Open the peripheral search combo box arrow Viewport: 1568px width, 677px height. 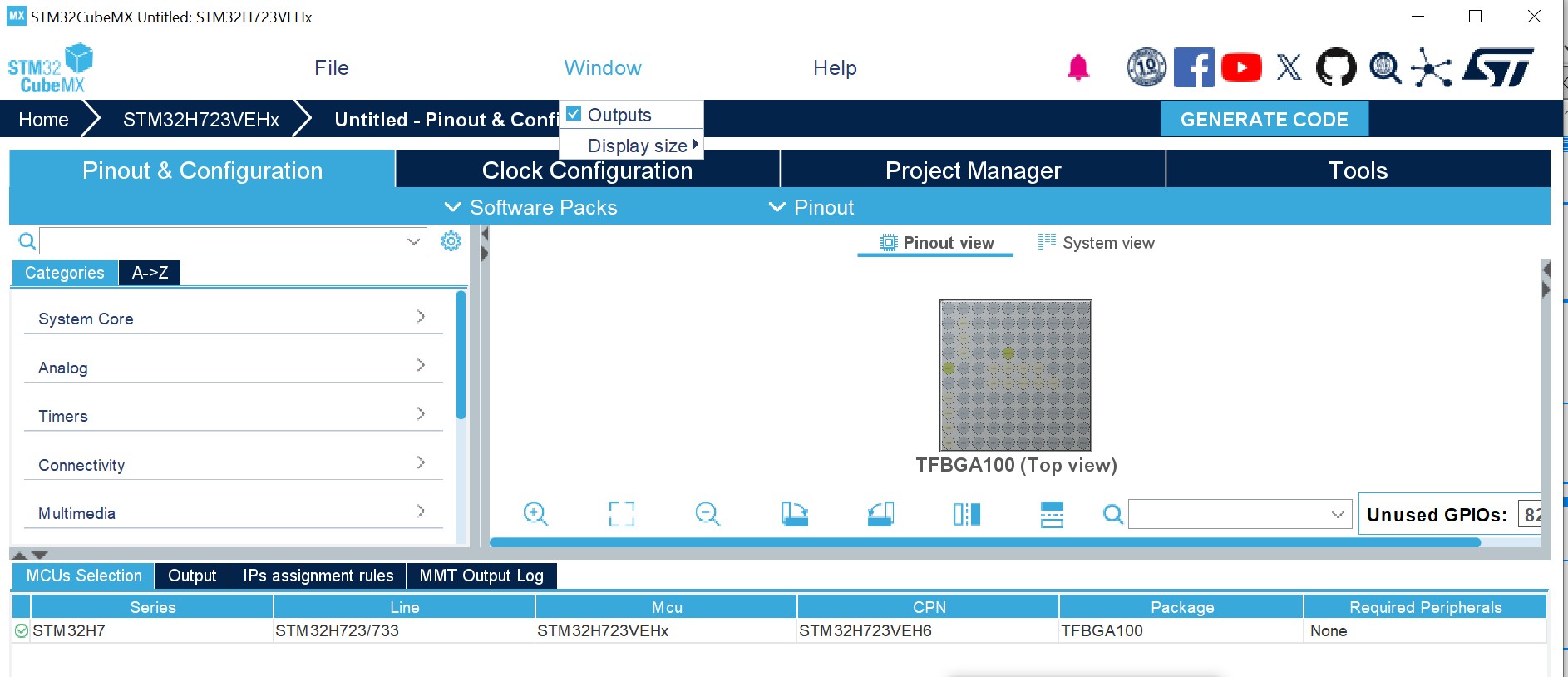coord(414,241)
